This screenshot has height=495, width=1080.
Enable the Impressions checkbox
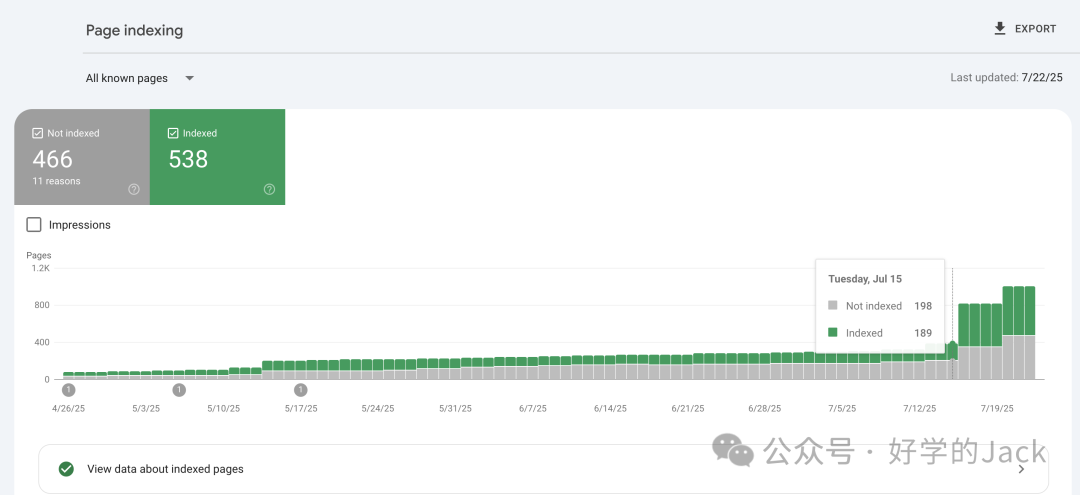pyautogui.click(x=34, y=224)
